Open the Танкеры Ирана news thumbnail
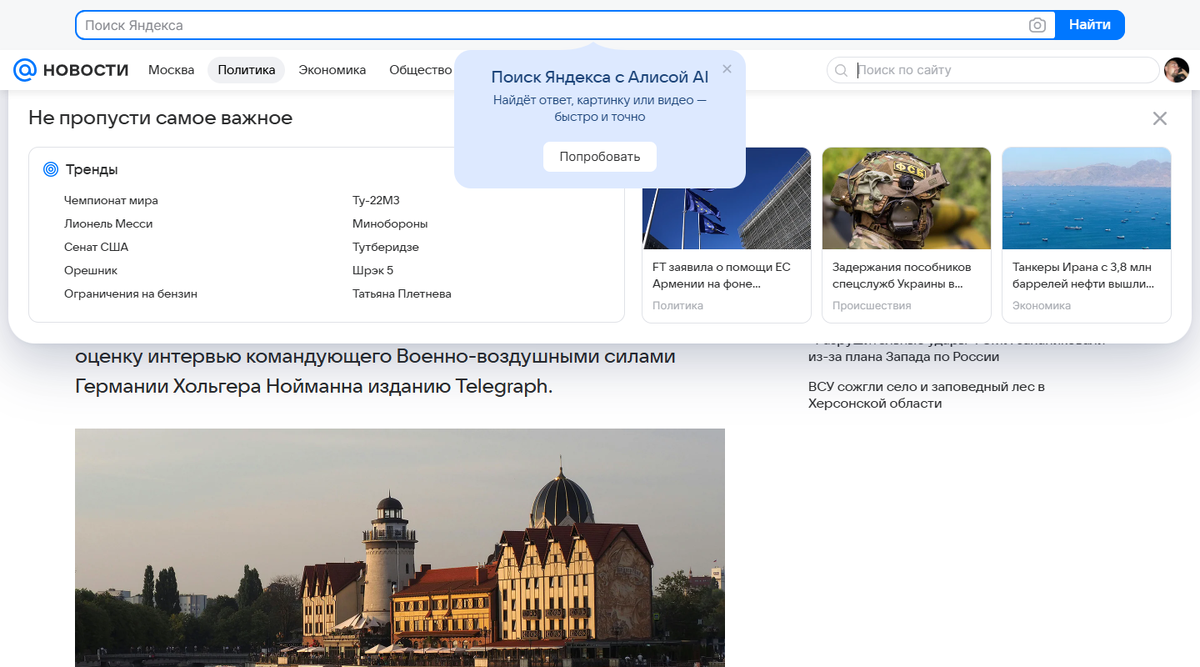Screen dimensions: 1200x667 1086,198
